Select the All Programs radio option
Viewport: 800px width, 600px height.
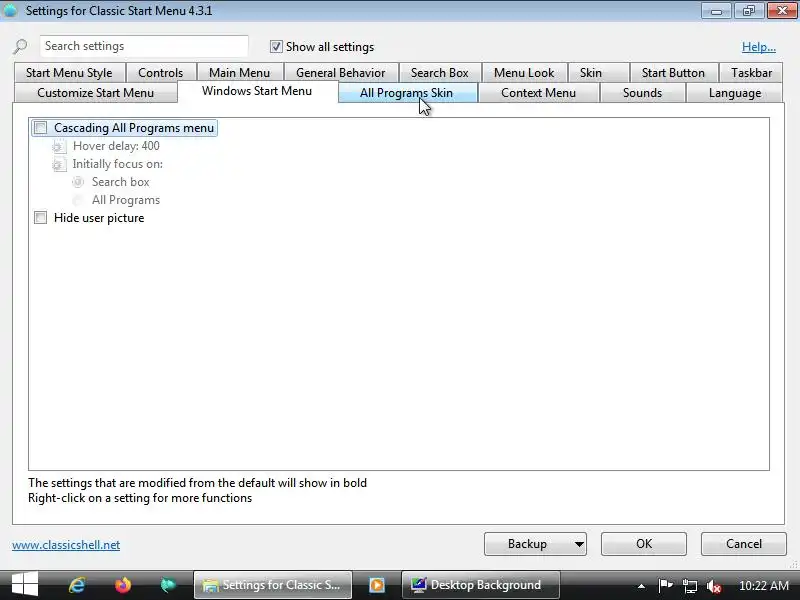[78, 200]
